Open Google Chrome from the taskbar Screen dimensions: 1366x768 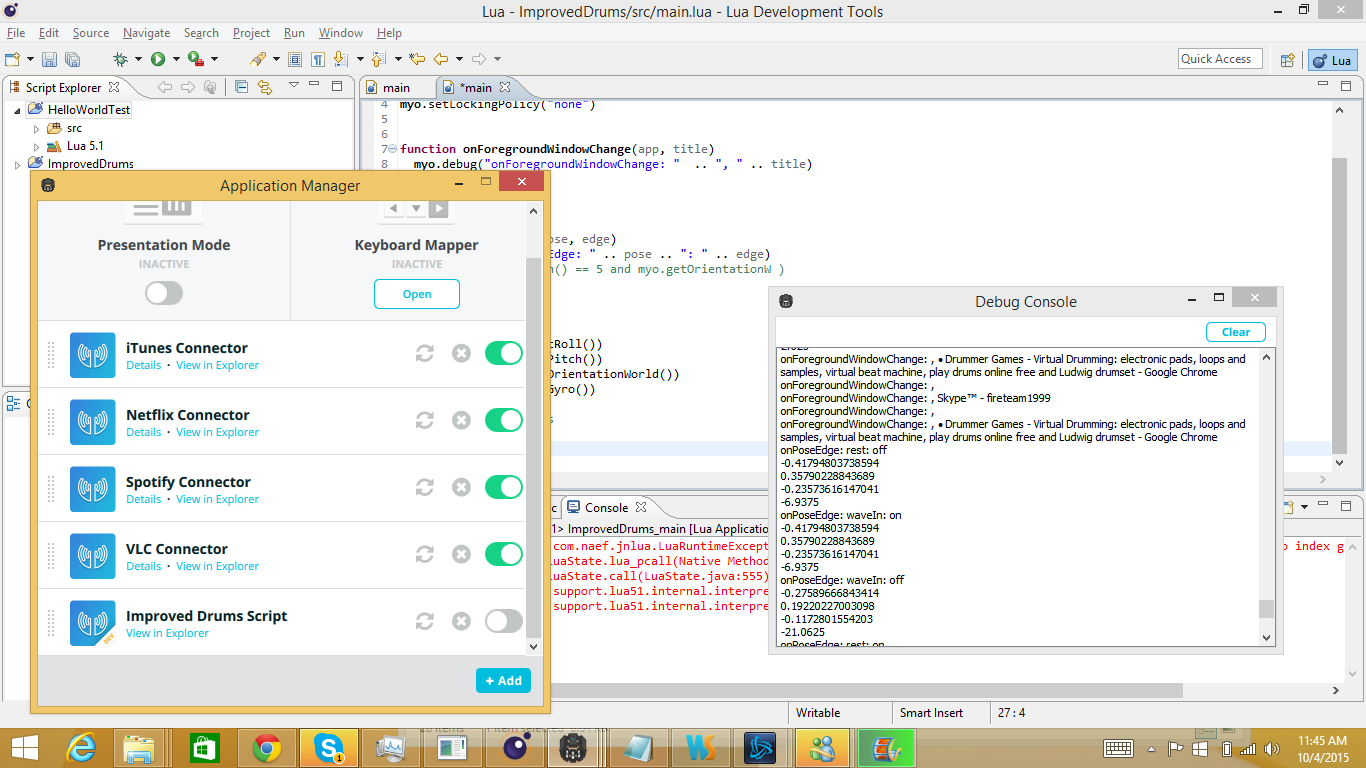(x=266, y=747)
